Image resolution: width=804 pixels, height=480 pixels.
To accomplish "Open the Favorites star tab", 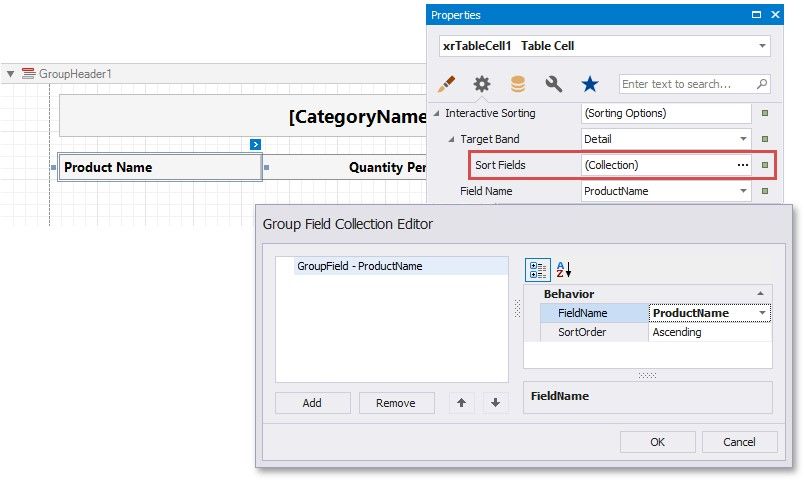I will point(590,84).
